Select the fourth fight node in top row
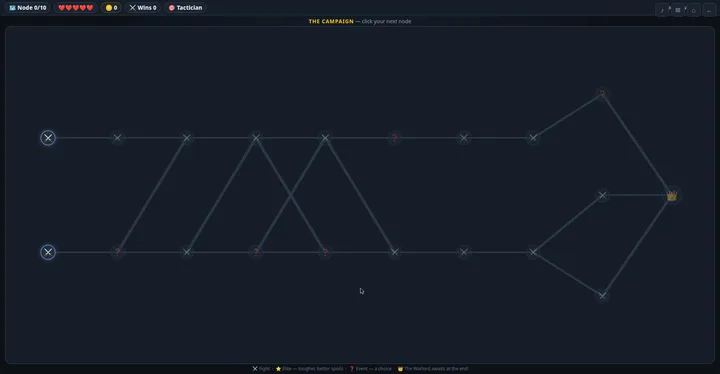This screenshot has width=720, height=374. click(x=256, y=138)
